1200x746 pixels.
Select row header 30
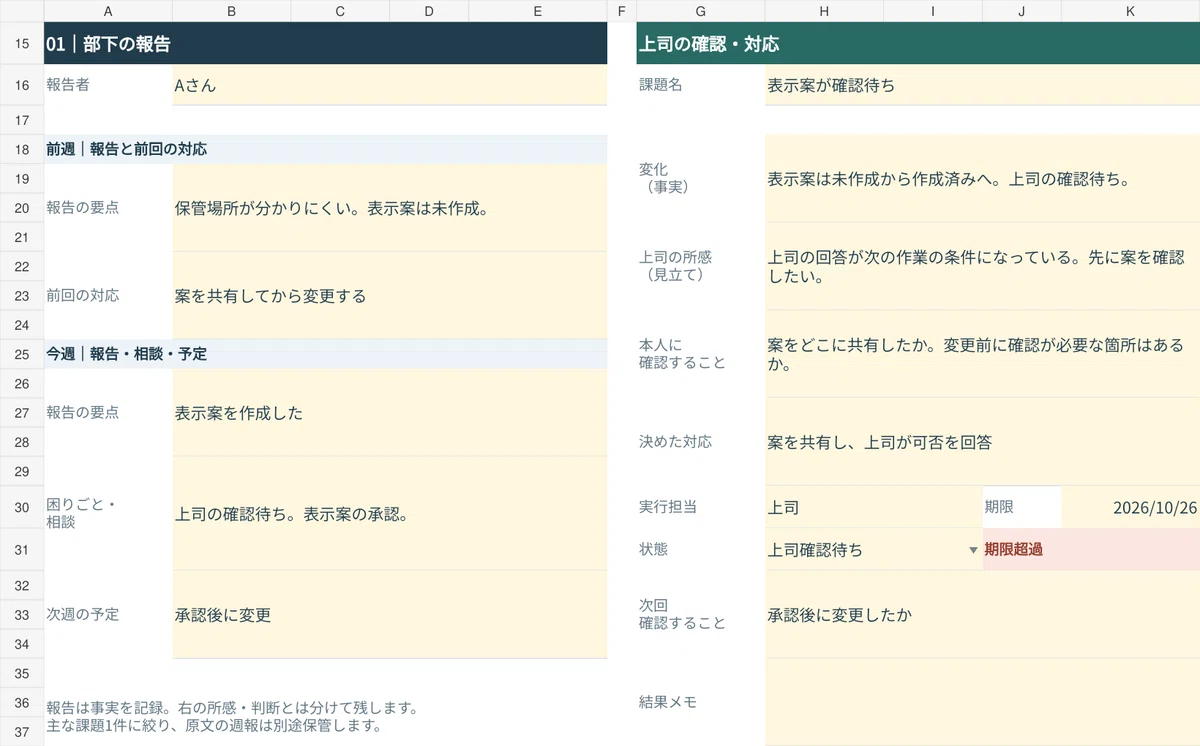[22, 507]
